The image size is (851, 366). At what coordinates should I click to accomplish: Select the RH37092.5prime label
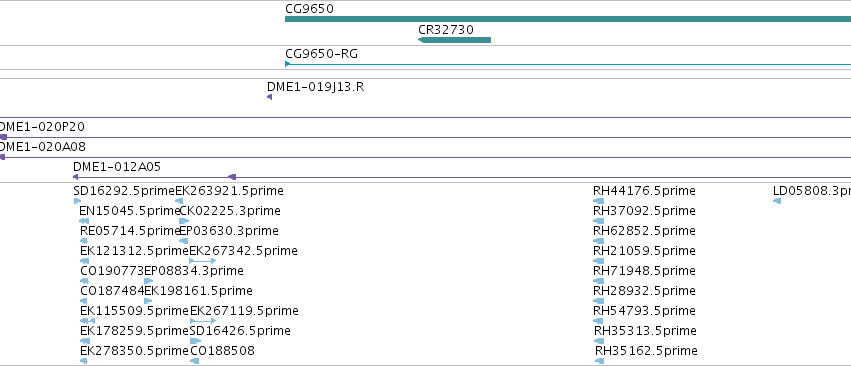(644, 211)
